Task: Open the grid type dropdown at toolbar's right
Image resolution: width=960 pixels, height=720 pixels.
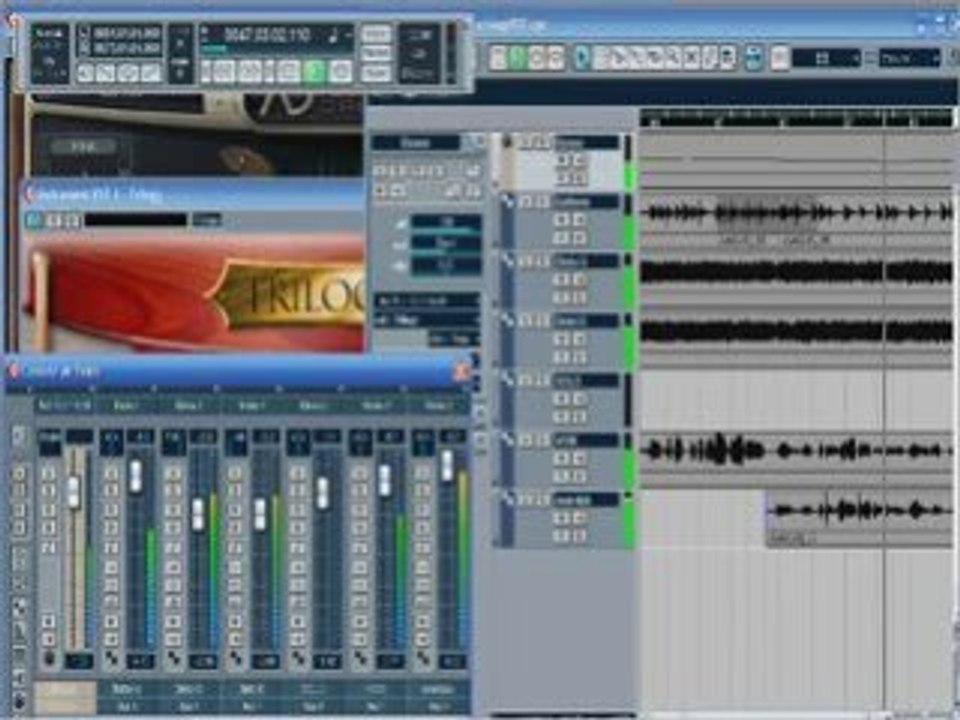Action: [x=910, y=58]
